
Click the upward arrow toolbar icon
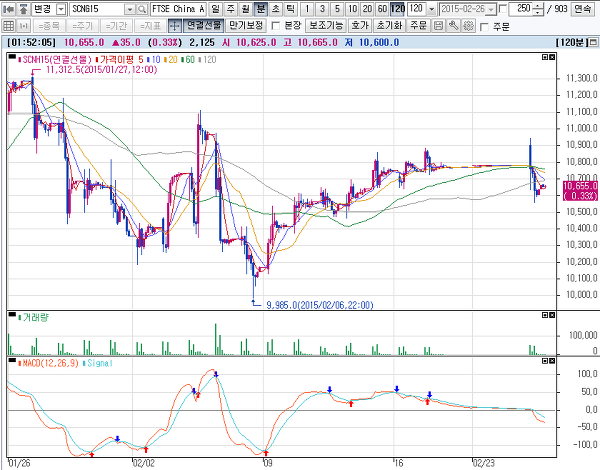pos(23,9)
